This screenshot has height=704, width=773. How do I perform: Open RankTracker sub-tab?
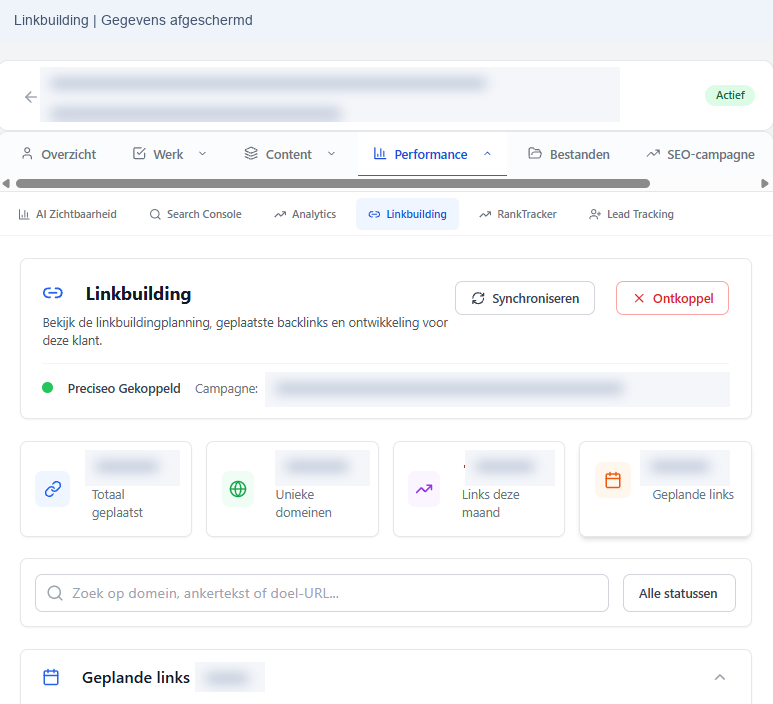click(518, 214)
